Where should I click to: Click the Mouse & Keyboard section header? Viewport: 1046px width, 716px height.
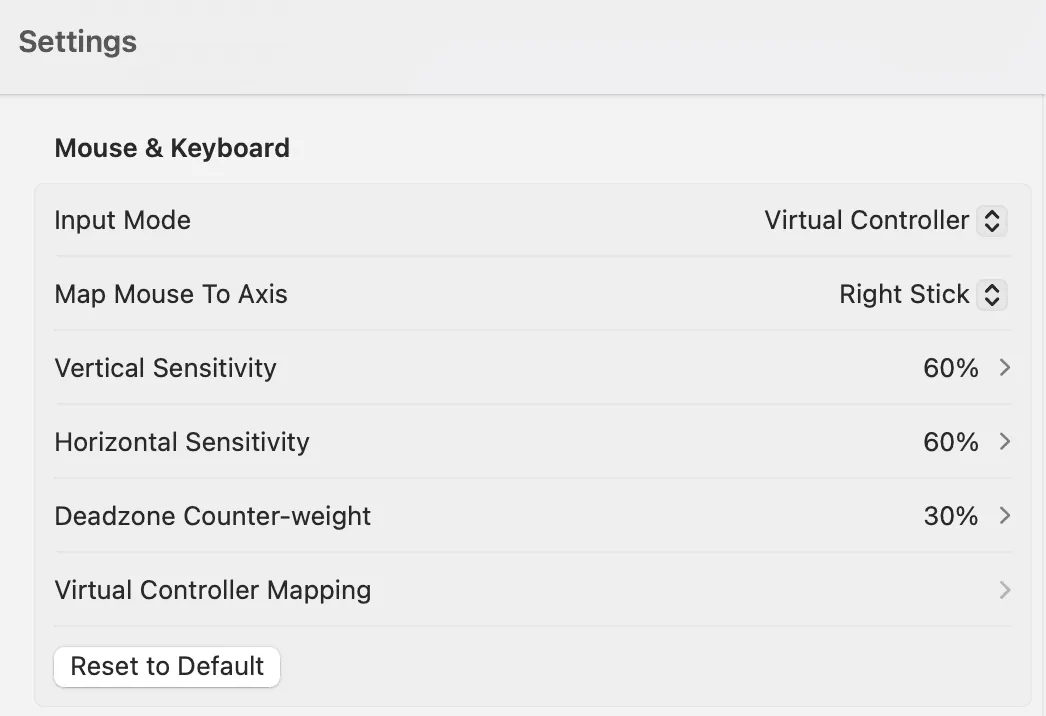pyautogui.click(x=171, y=147)
